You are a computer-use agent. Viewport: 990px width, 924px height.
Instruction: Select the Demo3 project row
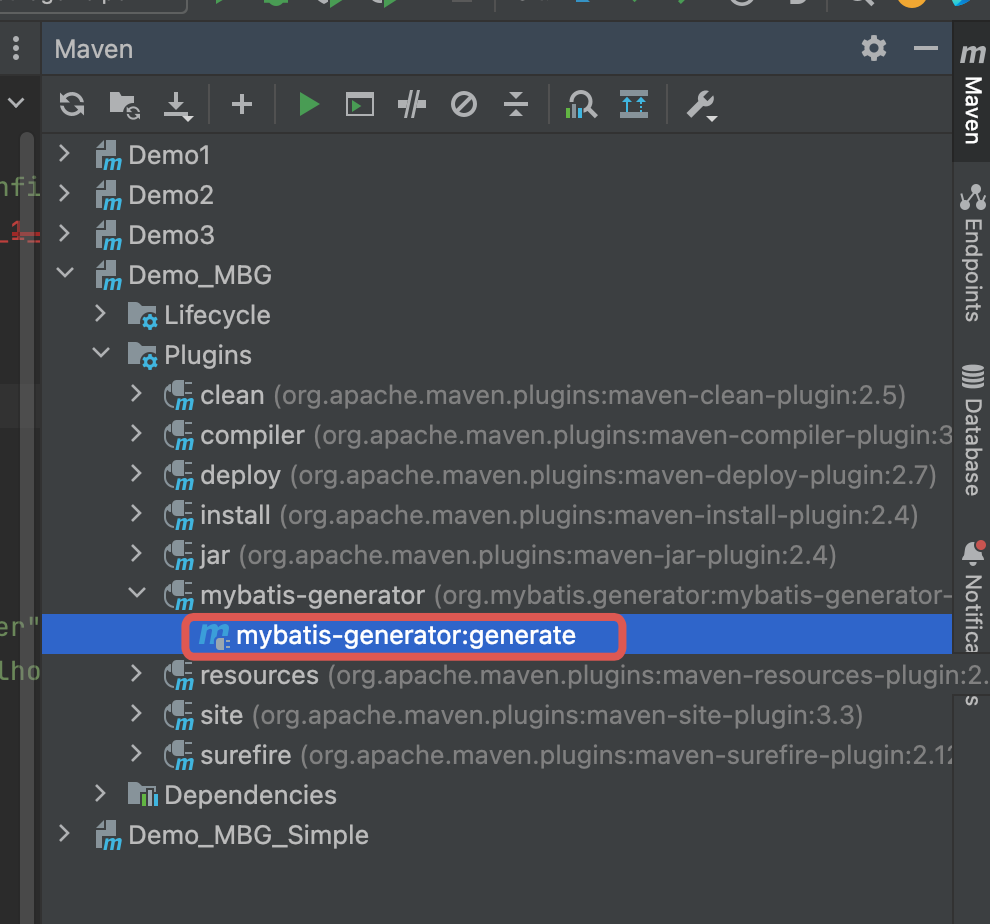tap(497, 234)
